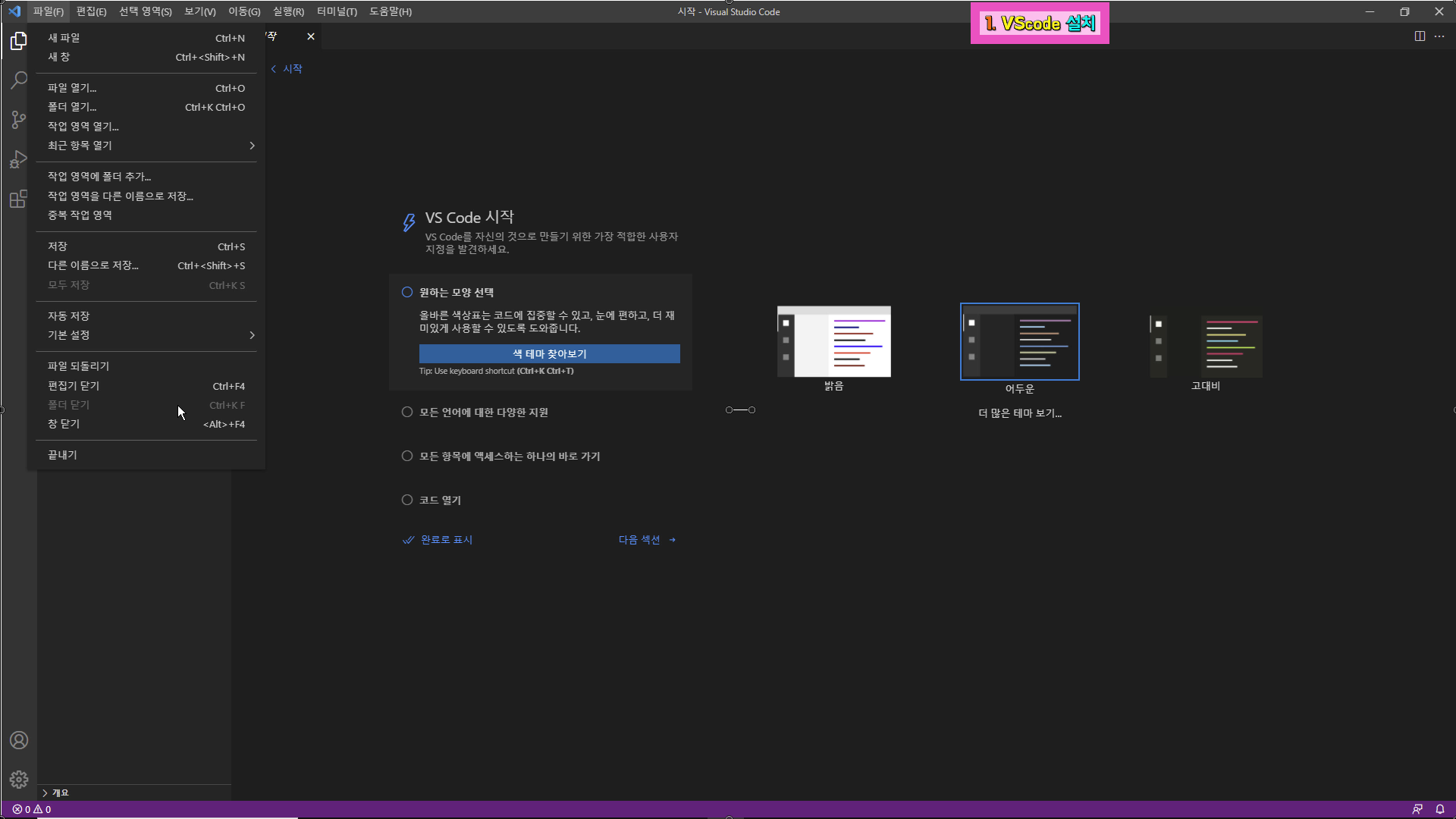Open the Accounts icon in activity bar
Screen dimensions: 1456x819
pyautogui.click(x=19, y=740)
